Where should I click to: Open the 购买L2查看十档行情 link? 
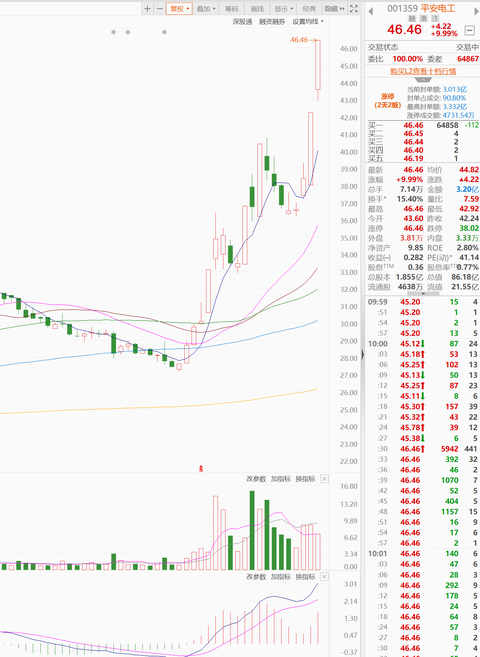click(x=423, y=71)
